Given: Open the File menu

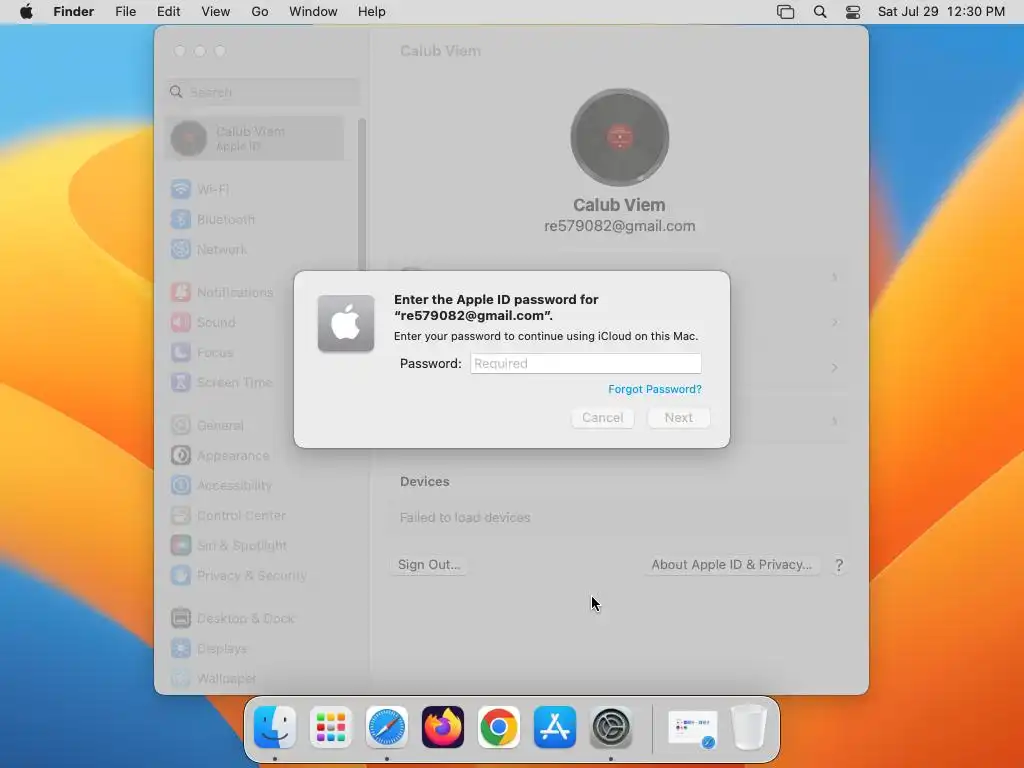Looking at the screenshot, I should pyautogui.click(x=125, y=12).
